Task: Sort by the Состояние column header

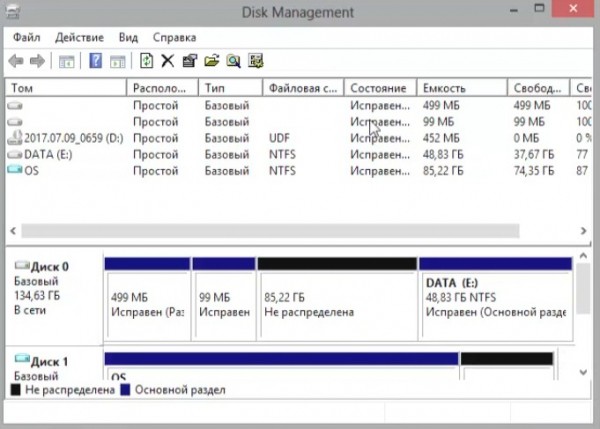Action: coord(380,88)
